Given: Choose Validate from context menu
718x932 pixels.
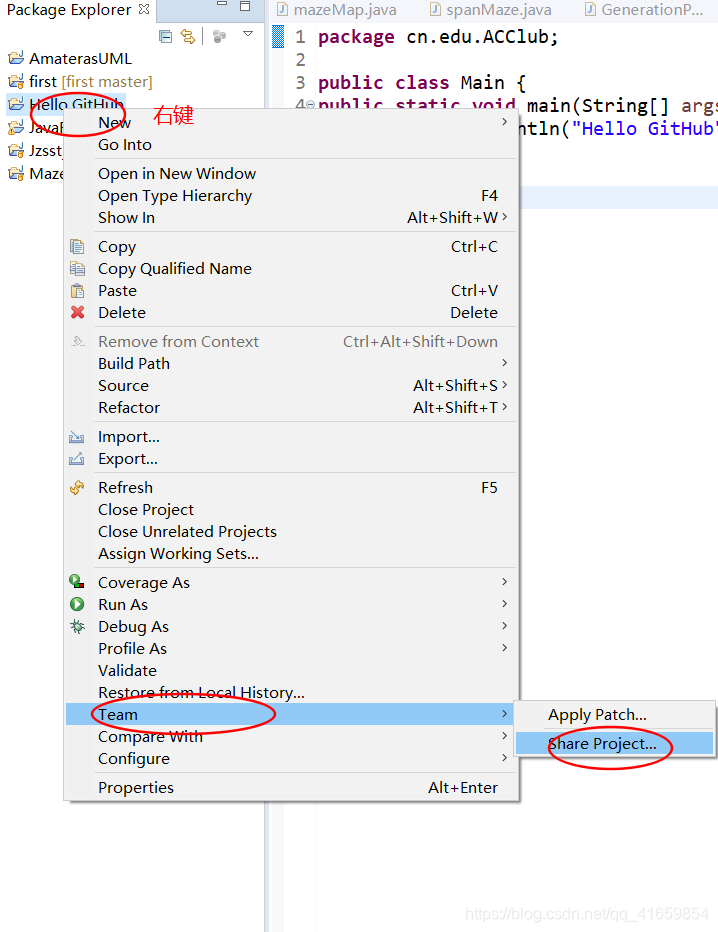Looking at the screenshot, I should pyautogui.click(x=292, y=670).
